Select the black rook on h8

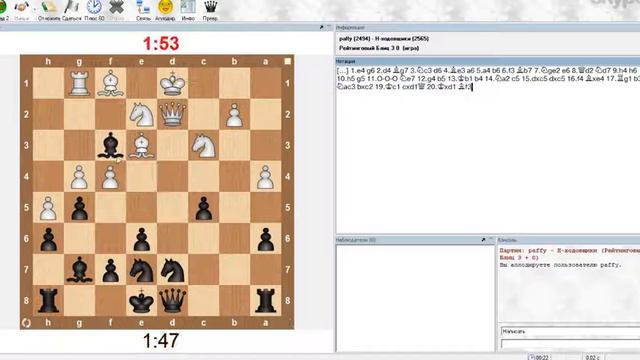(x=48, y=300)
